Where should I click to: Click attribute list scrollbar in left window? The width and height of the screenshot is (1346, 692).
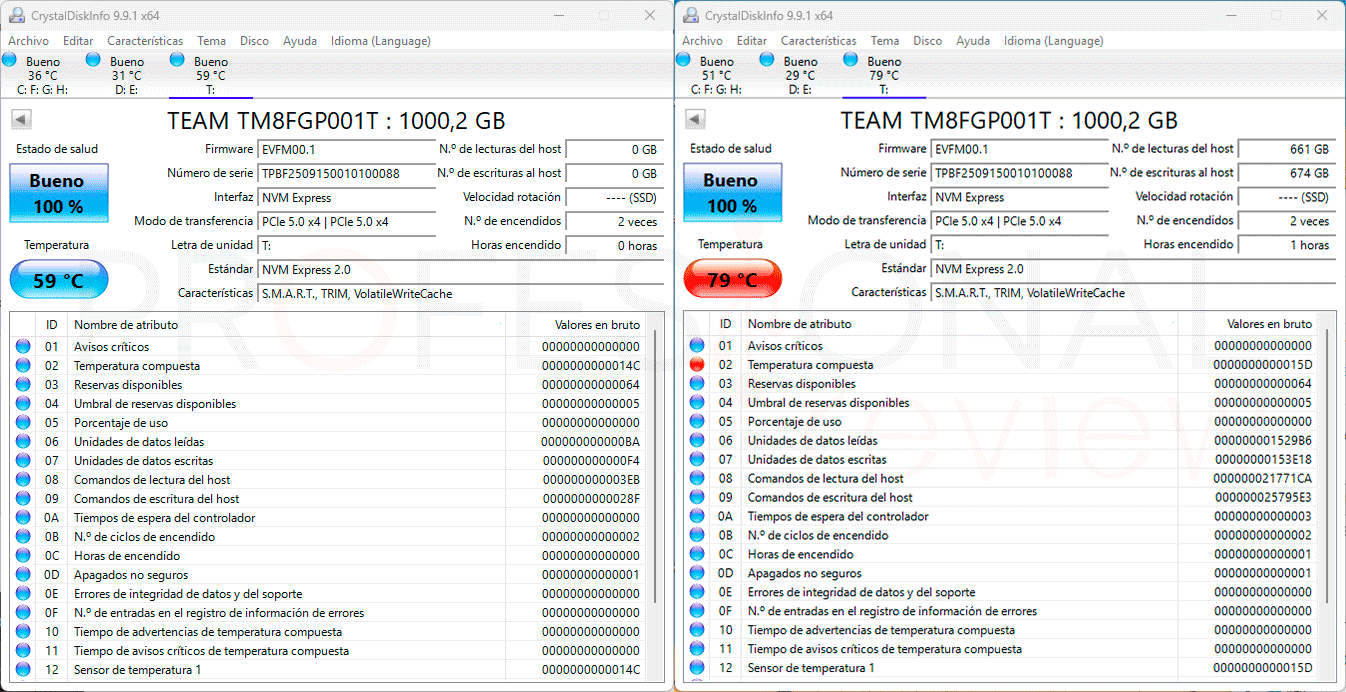coord(656,465)
